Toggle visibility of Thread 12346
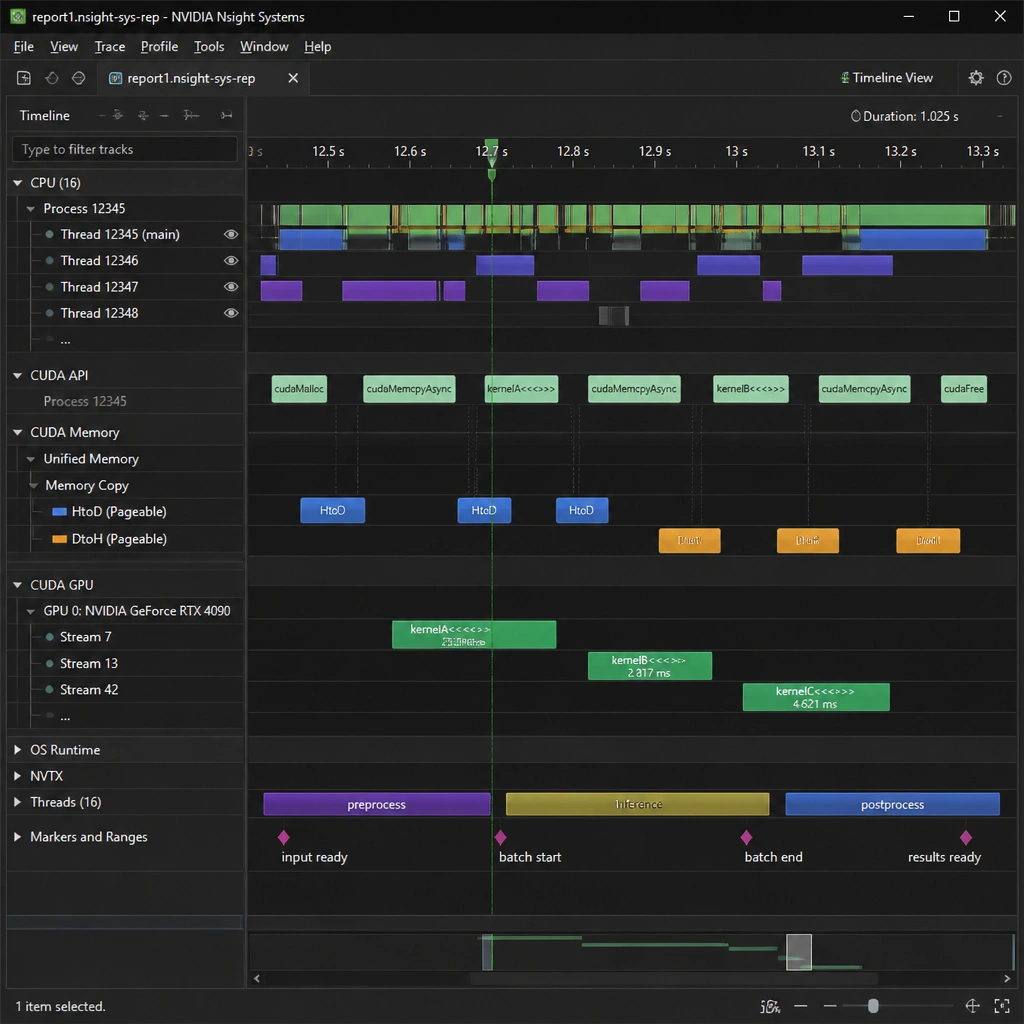Screen dimensions: 1024x1024 (x=231, y=261)
